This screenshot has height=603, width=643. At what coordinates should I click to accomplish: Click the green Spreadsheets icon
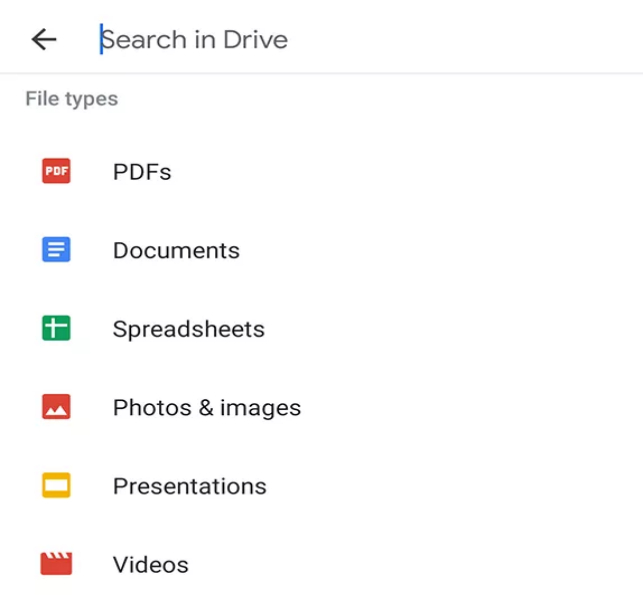(56, 328)
